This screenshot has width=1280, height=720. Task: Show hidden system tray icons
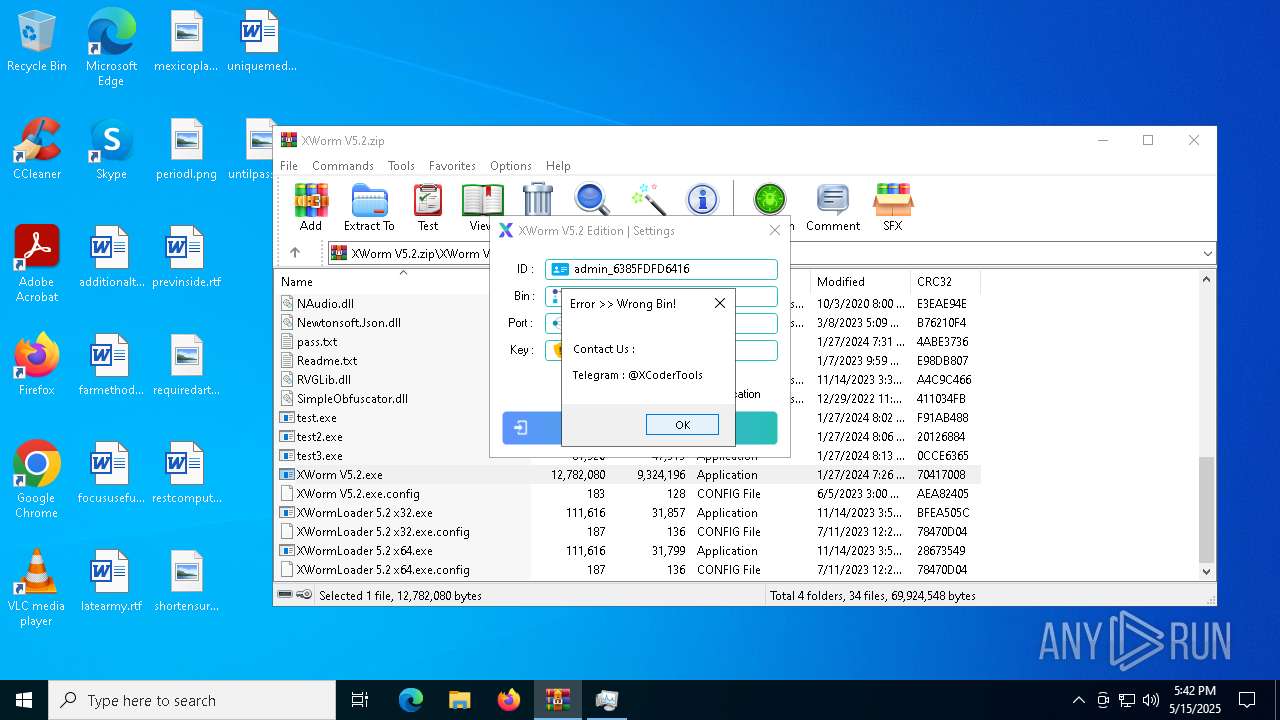pos(1078,700)
